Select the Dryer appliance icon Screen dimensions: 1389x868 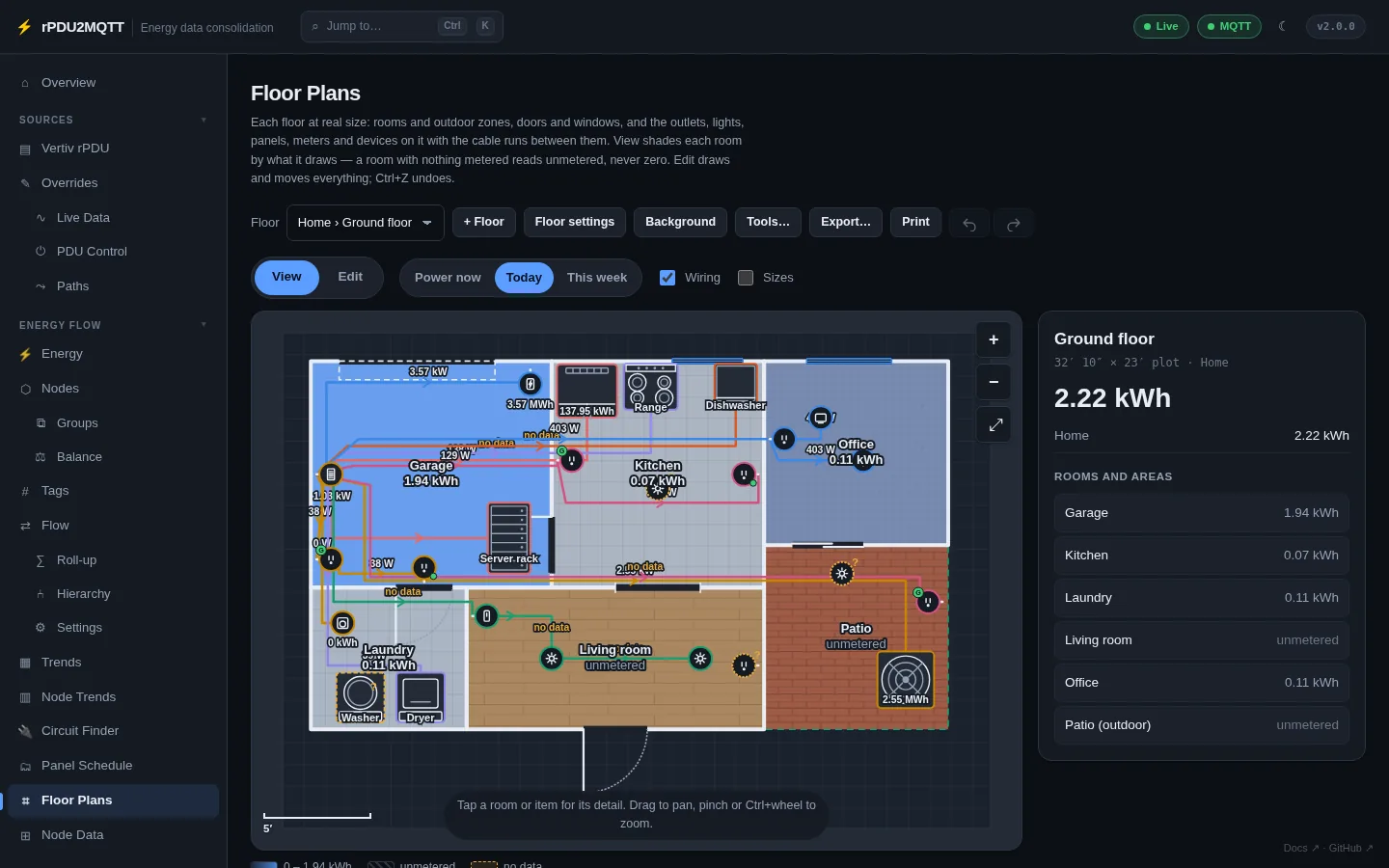point(421,697)
